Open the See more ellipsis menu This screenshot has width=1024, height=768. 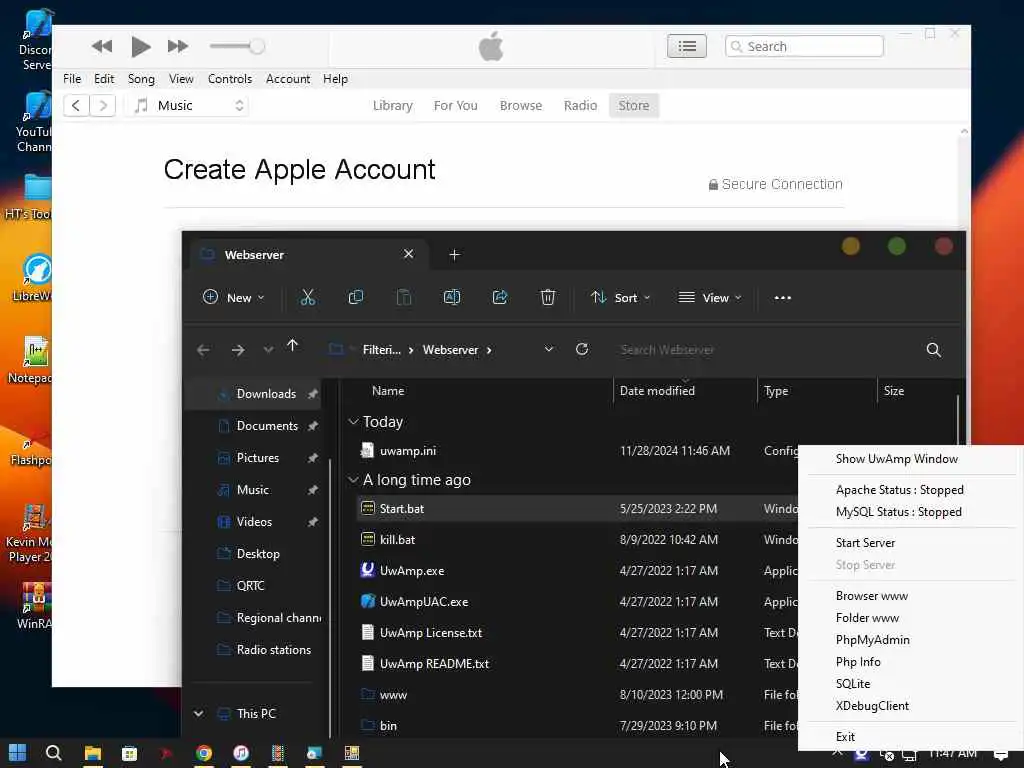782,297
